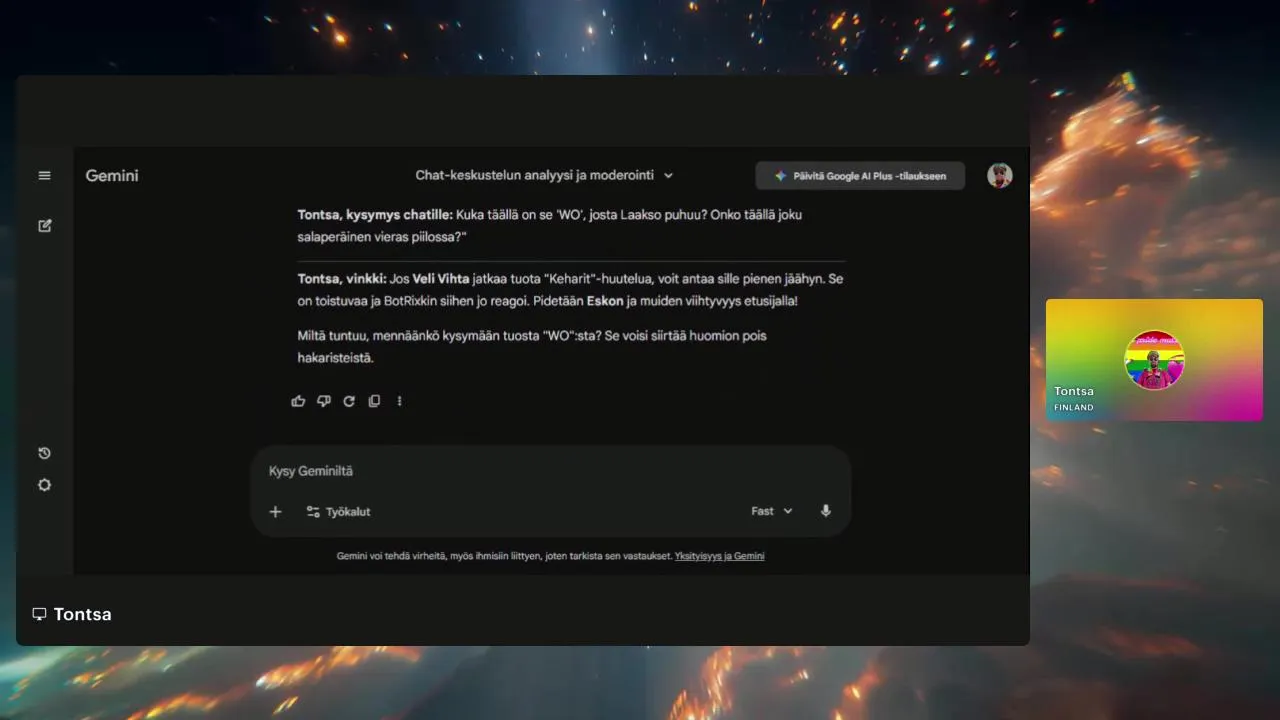1280x720 pixels.
Task: Select the Tontsa name on the participant card
Action: pos(1074,391)
